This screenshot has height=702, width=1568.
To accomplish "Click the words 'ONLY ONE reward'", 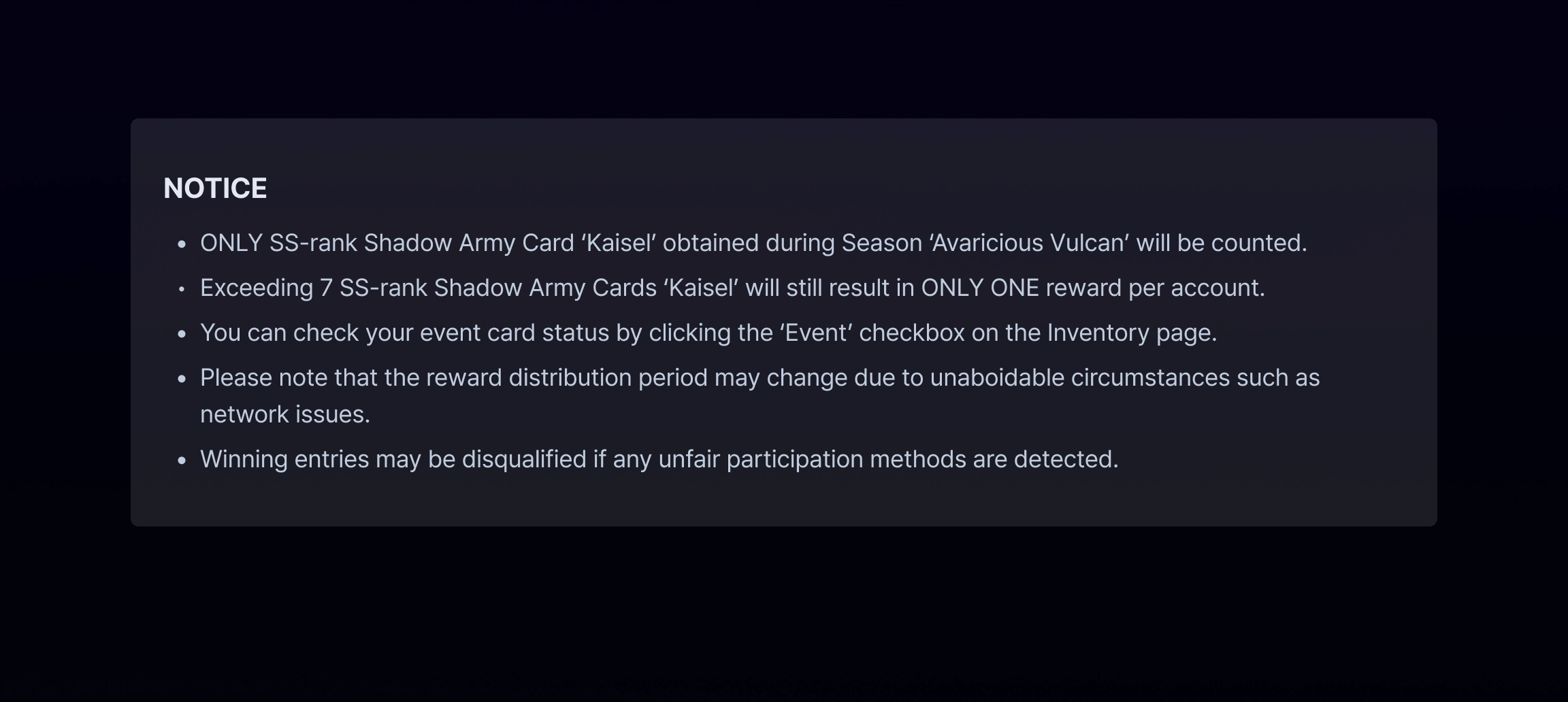I will [1022, 288].
